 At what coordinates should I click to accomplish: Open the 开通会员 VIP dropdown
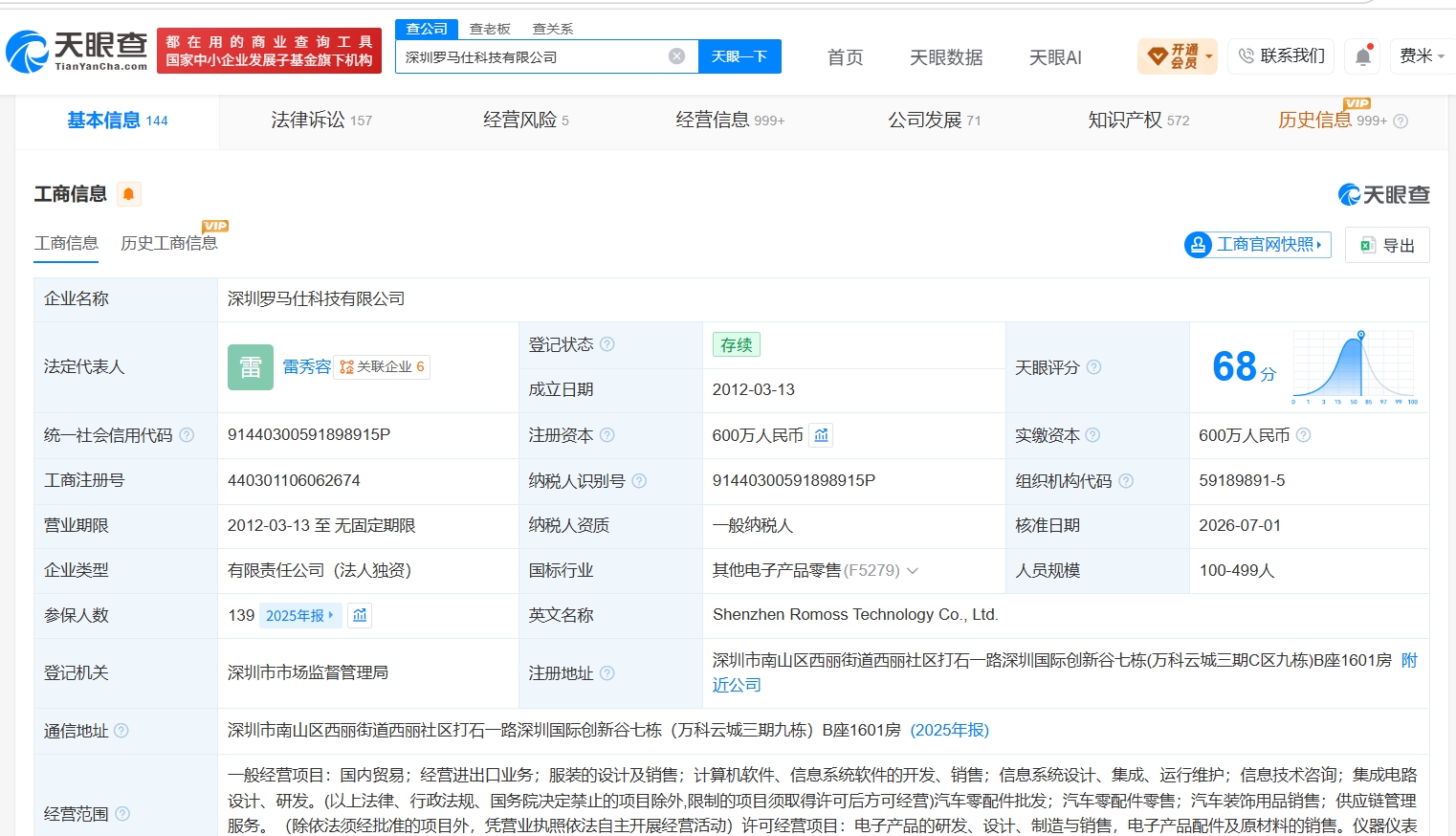1178,56
